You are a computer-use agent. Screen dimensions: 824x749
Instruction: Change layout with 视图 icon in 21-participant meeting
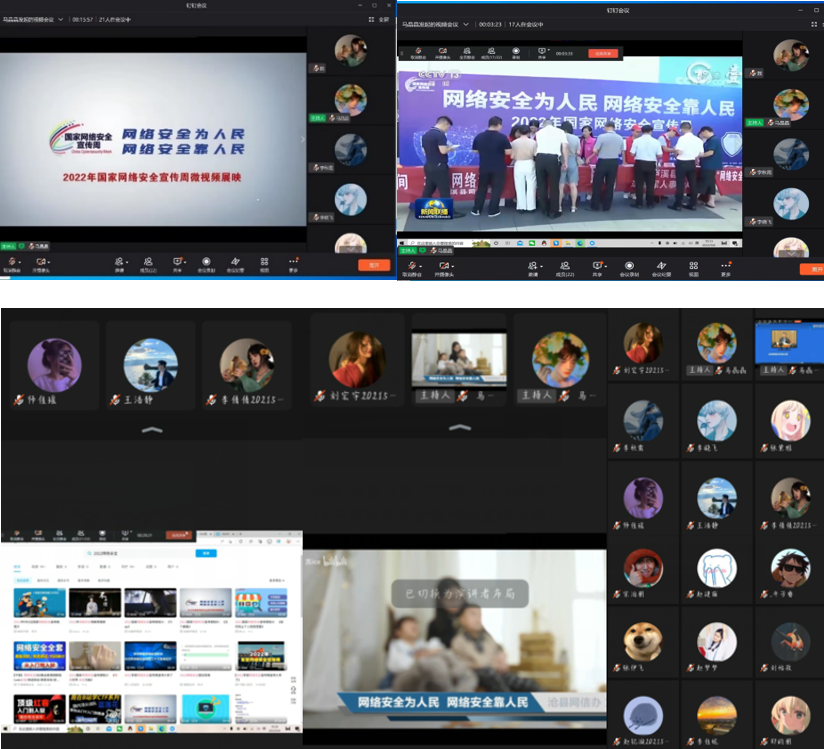(x=264, y=262)
